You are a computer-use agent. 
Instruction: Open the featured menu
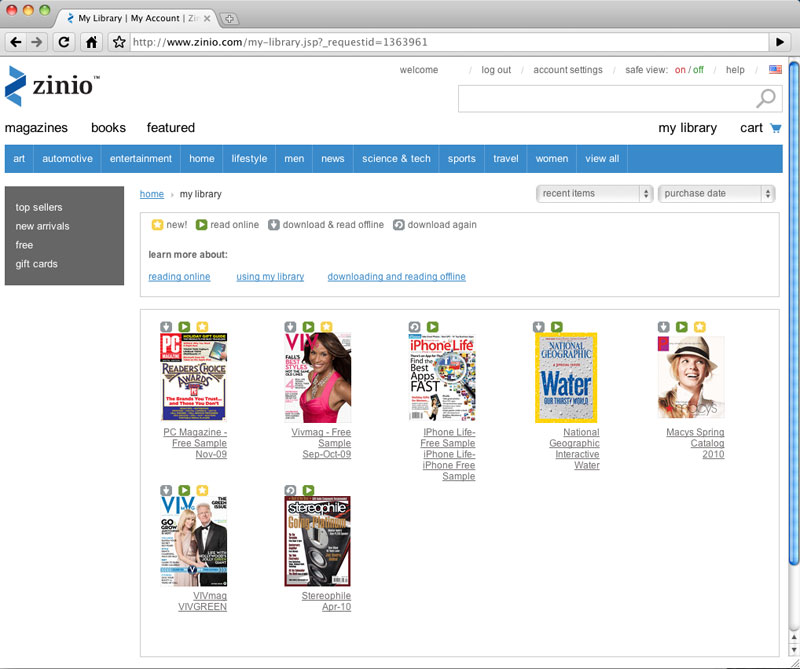[x=171, y=128]
